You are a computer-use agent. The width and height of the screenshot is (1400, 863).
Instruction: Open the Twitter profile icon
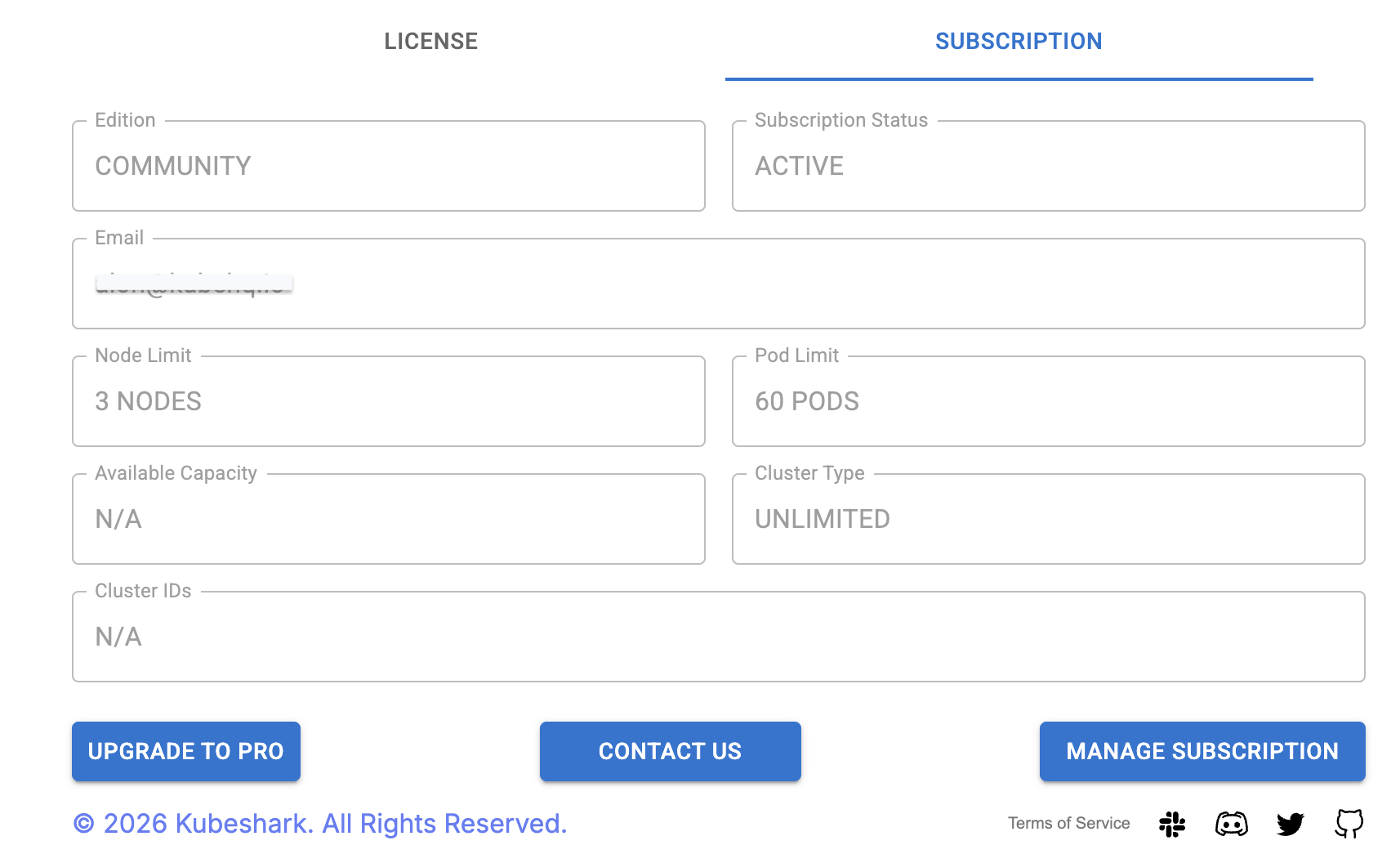[1291, 824]
